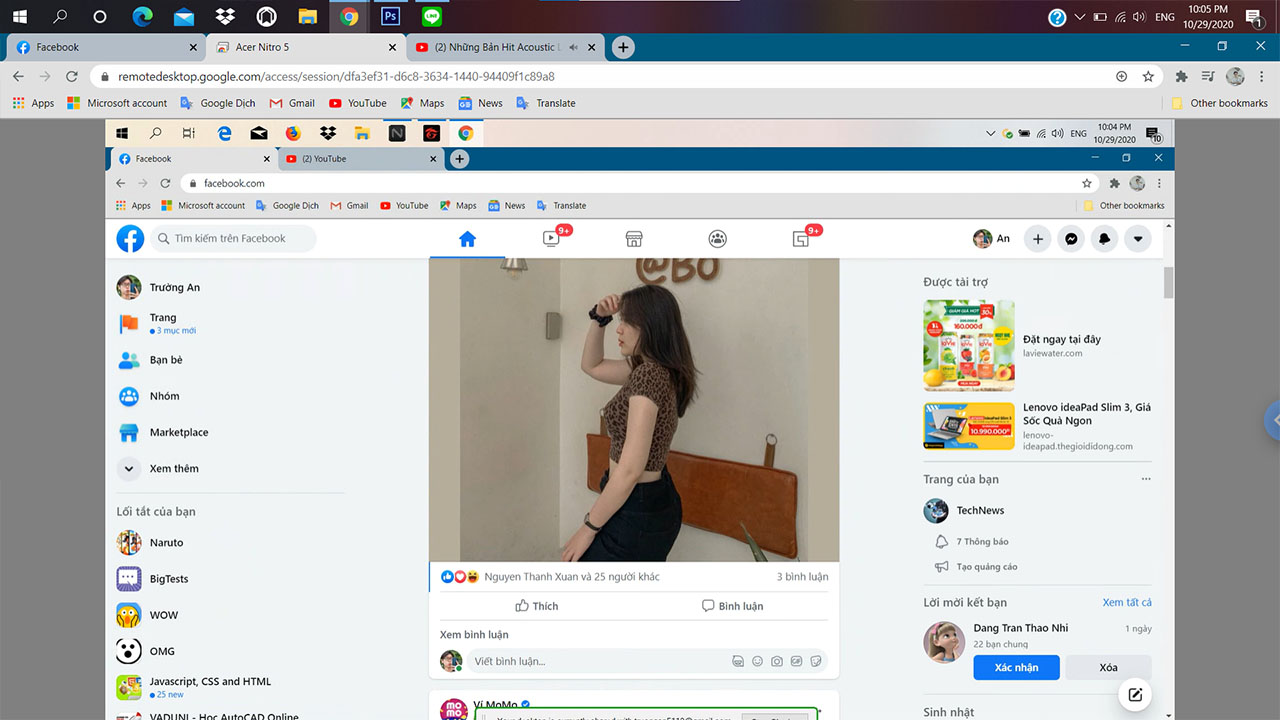Open LINE app in the host taskbar
1280x720 pixels.
click(432, 16)
